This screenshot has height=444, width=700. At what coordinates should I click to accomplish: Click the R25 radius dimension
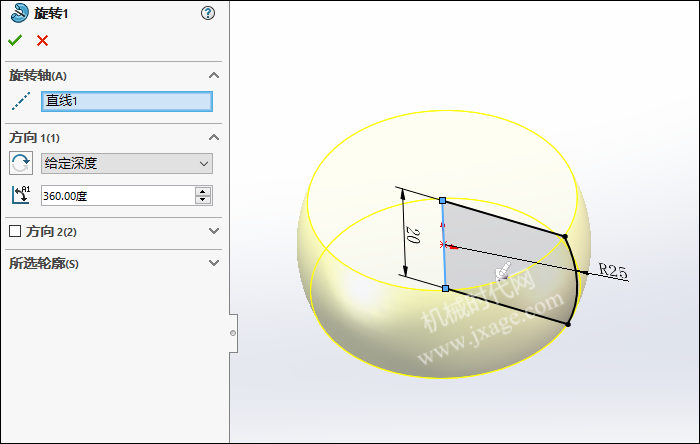pos(613,271)
